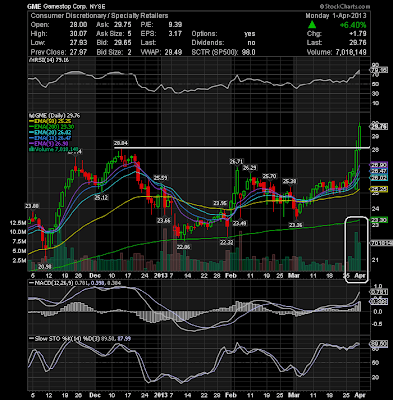Click the RSI(14) indicator label icon
This screenshot has width=393, height=400.
(31, 60)
